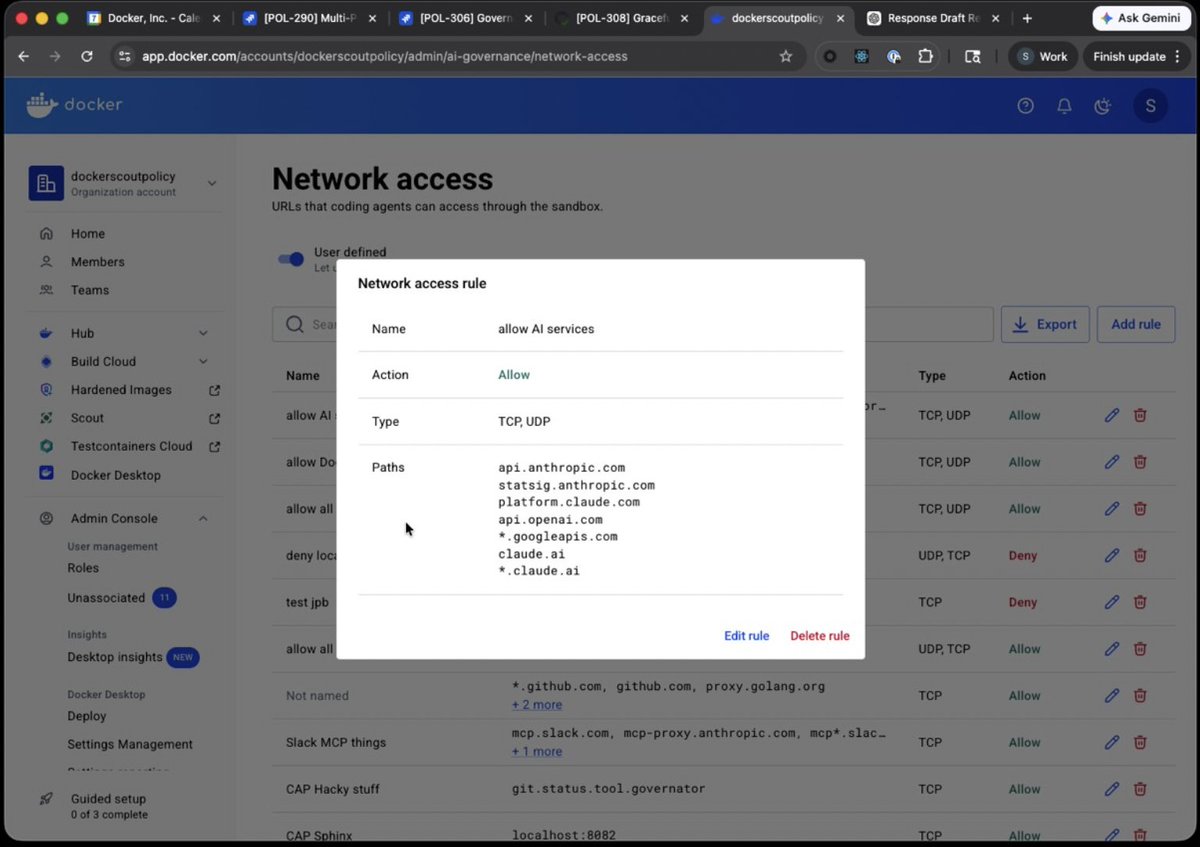This screenshot has height=847, width=1200.
Task: Open Desktop insights in sidebar
Action: coord(115,657)
